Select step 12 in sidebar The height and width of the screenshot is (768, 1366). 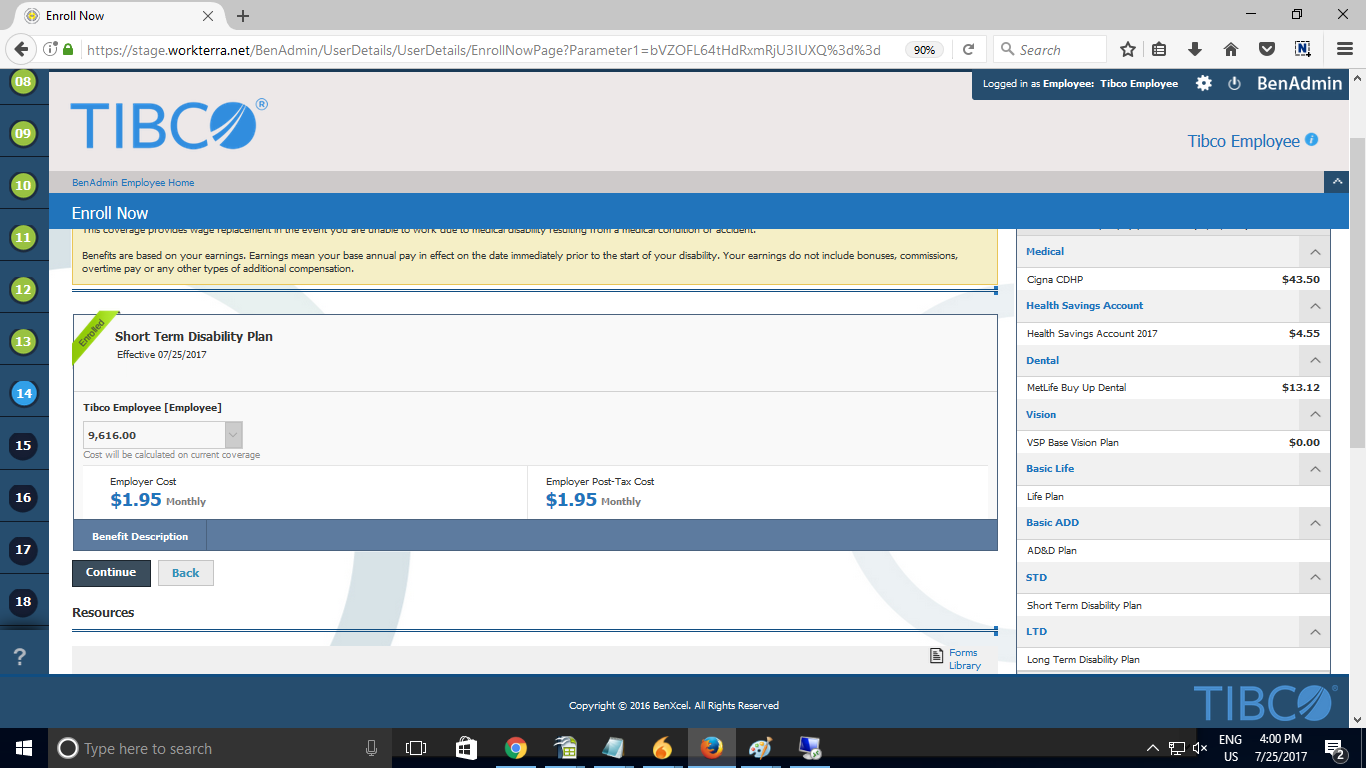tap(23, 289)
